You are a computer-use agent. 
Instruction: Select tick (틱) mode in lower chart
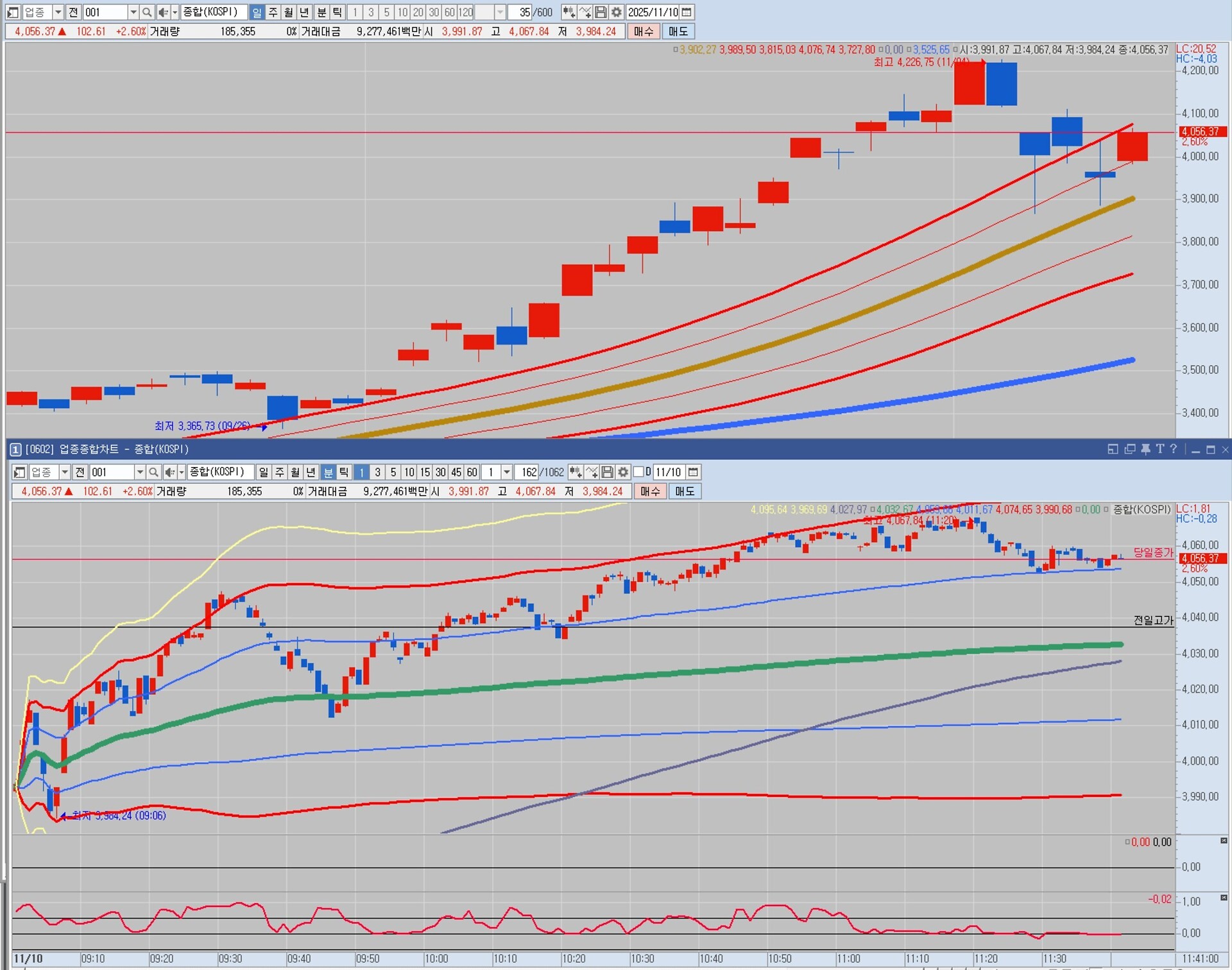click(x=344, y=472)
